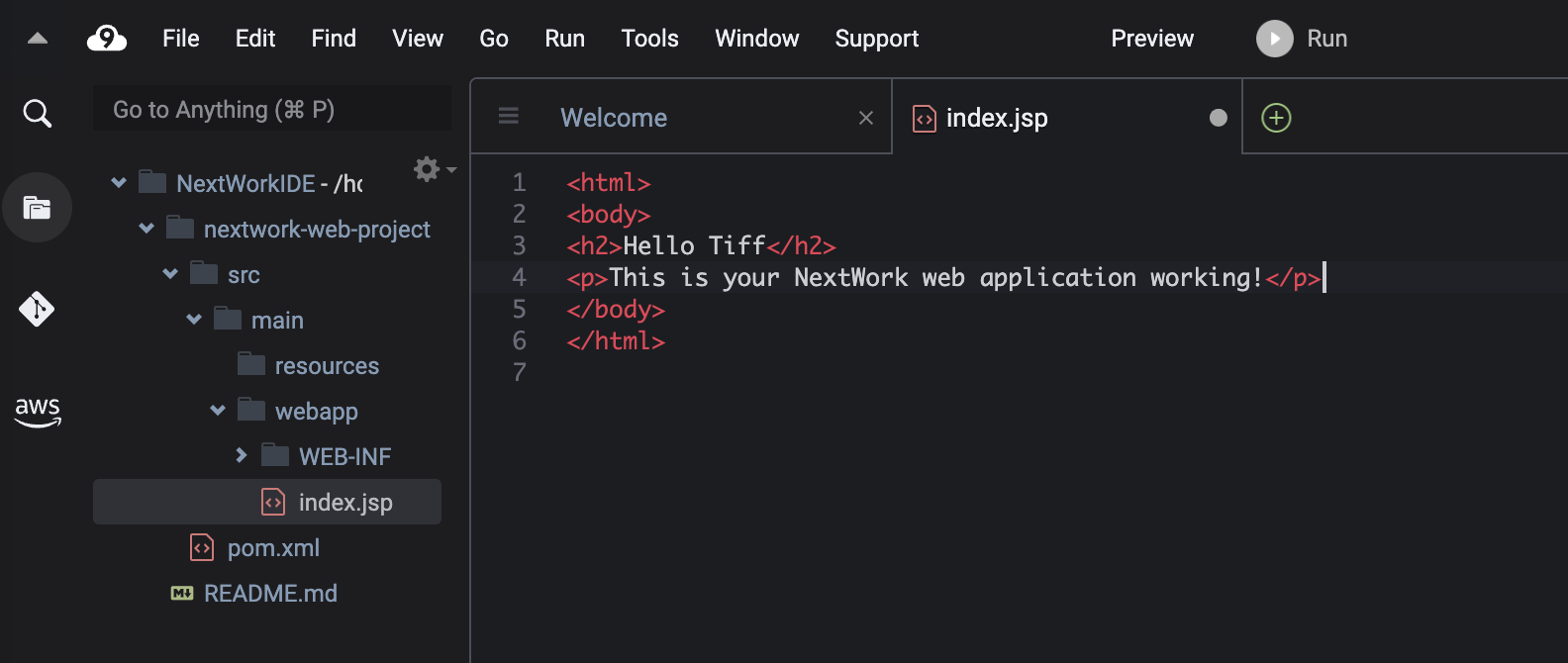Collapse the NextWorkIDE root folder
Image resolution: width=1568 pixels, height=663 pixels.
point(119,183)
